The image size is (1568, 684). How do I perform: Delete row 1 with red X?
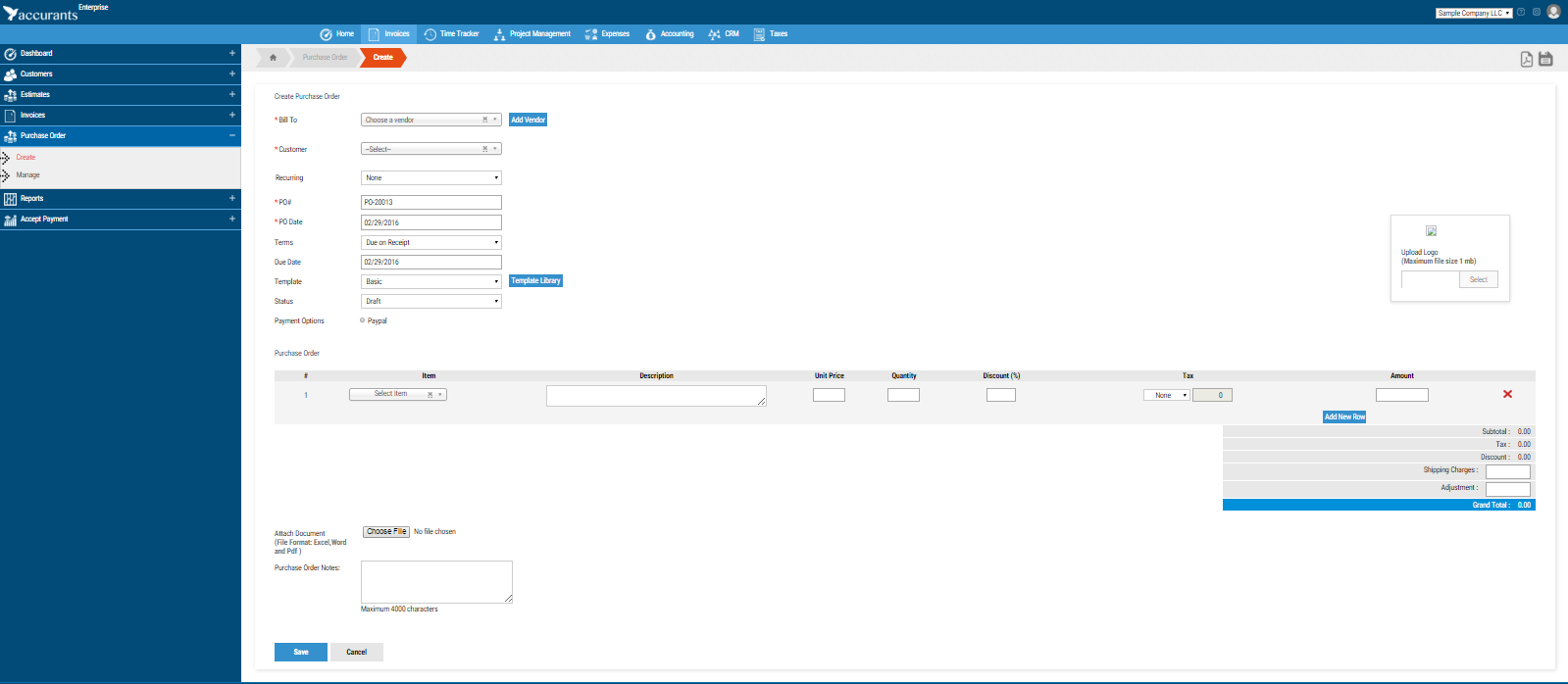pyautogui.click(x=1507, y=394)
